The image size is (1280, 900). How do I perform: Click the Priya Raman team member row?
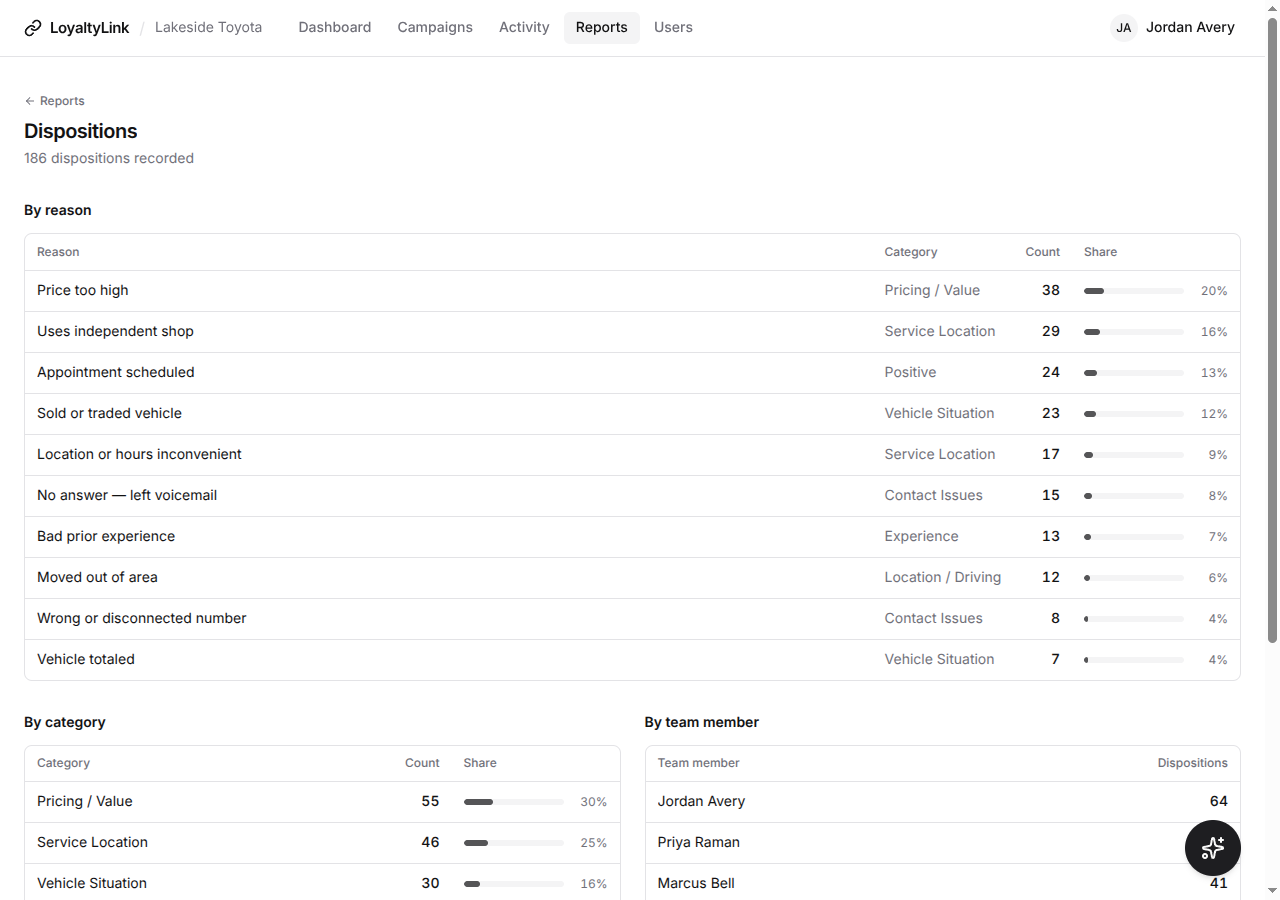tap(942, 842)
